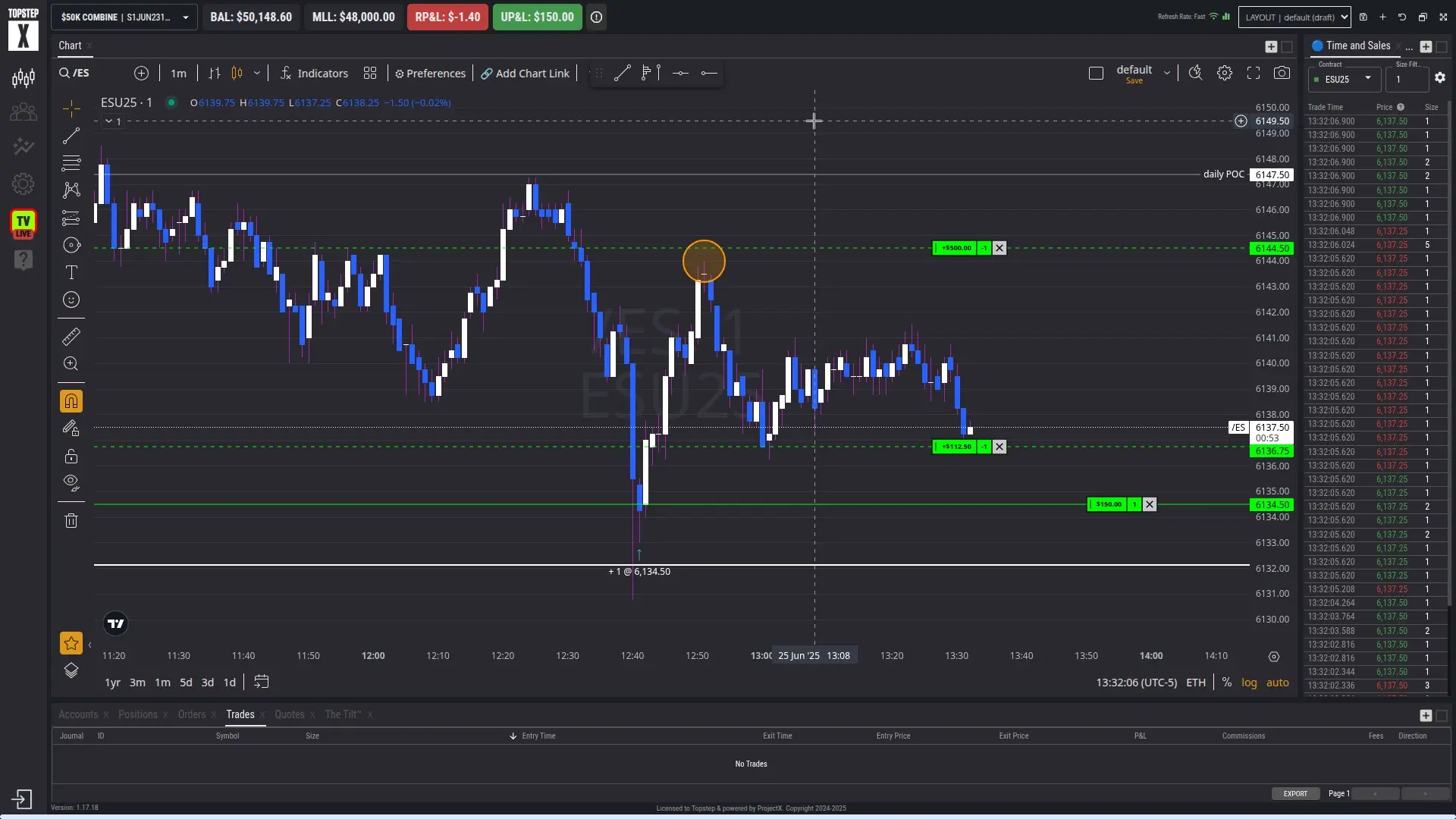1456x819 pixels.
Task: Open the Layout default (draft) dropdown
Action: coord(1295,17)
